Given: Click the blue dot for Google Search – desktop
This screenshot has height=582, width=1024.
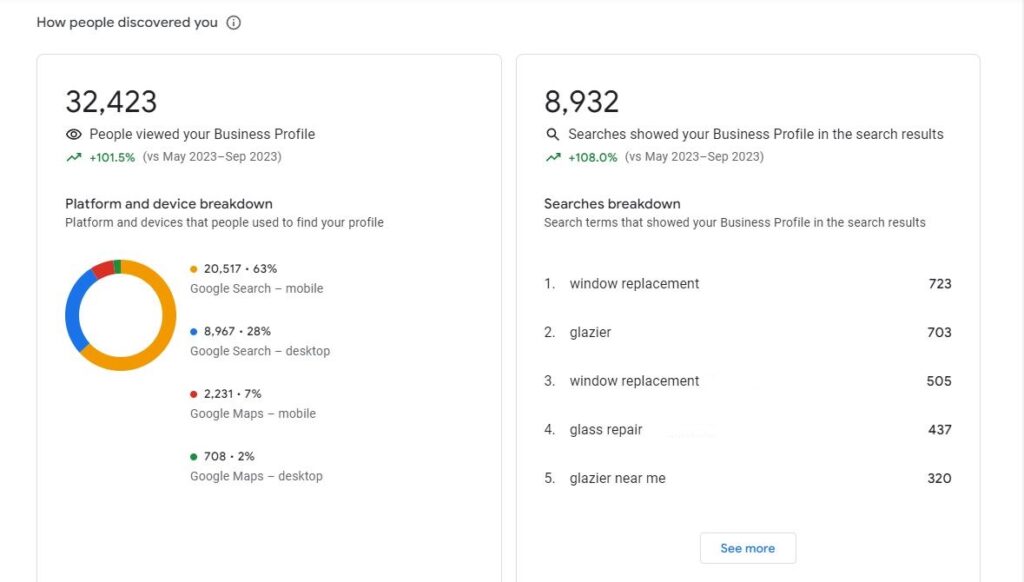Looking at the screenshot, I should (x=194, y=331).
